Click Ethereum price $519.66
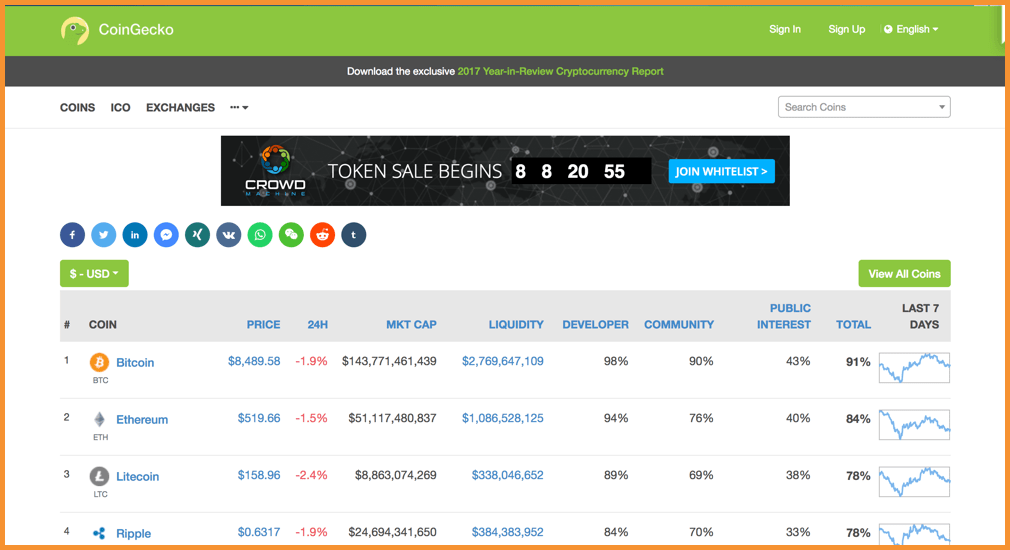This screenshot has width=1010, height=550. (259, 418)
